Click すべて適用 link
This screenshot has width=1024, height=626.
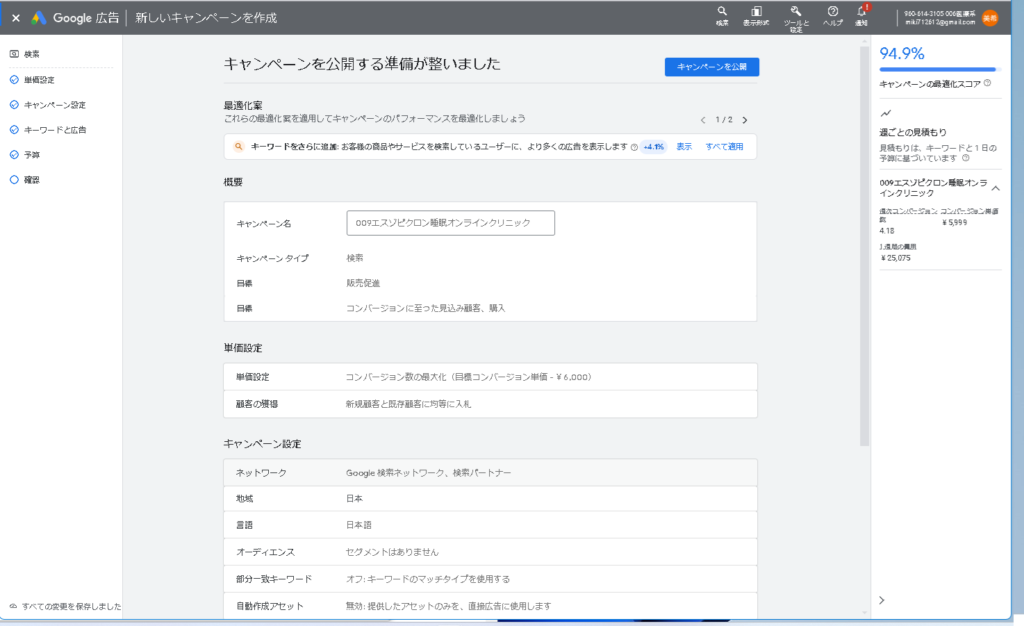pyautogui.click(x=724, y=147)
